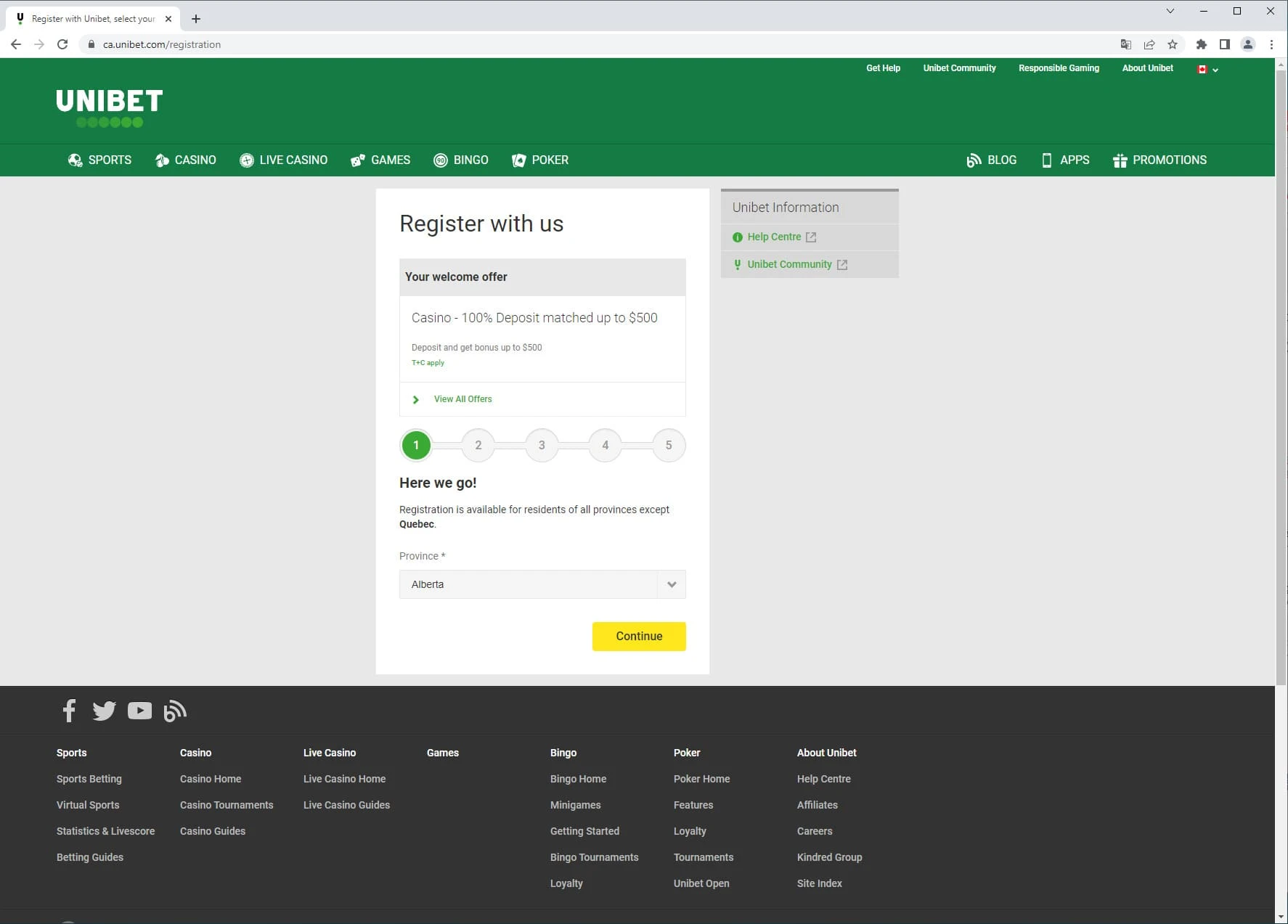Open the Twitter social icon in footer
The width and height of the screenshot is (1288, 924).
click(x=104, y=711)
